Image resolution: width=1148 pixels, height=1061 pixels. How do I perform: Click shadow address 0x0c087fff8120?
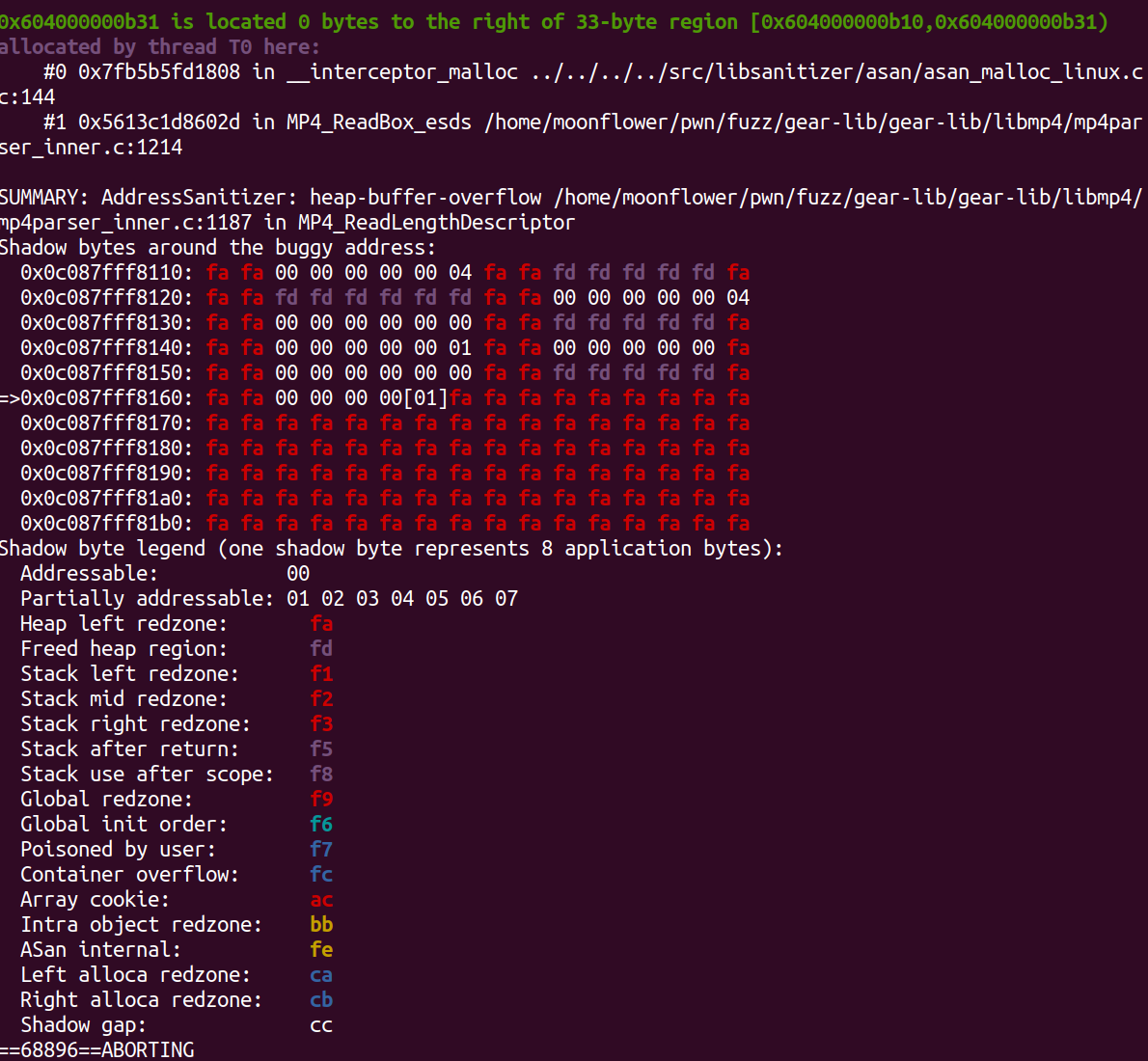point(107,298)
